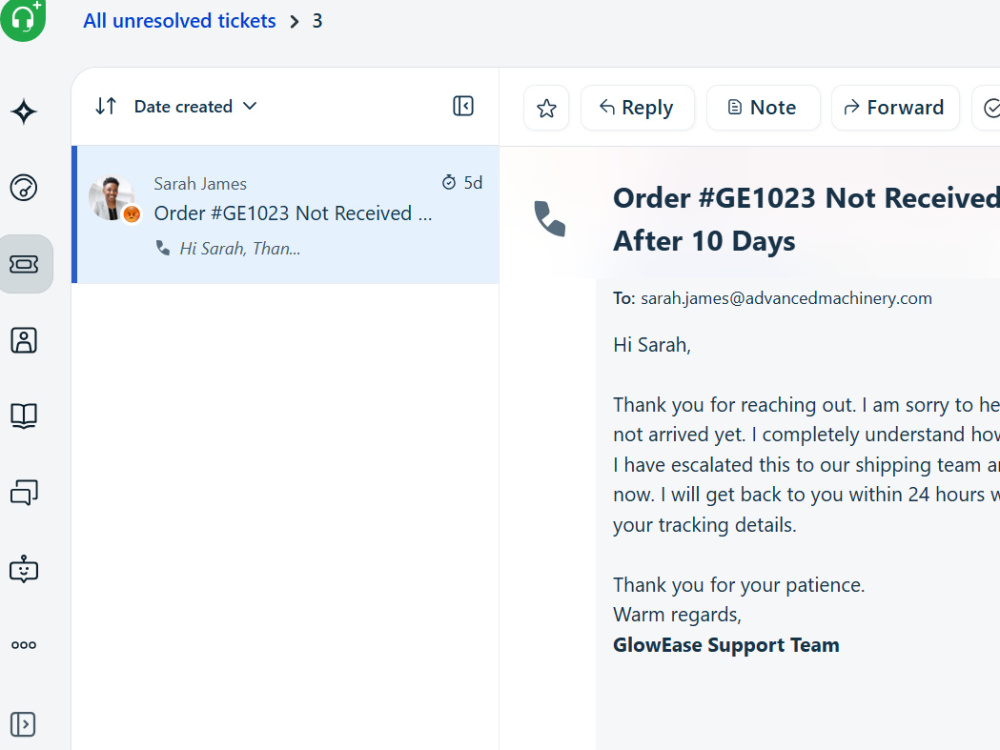Open the dashboard gauge icon in sidebar
This screenshot has height=750, width=1000.
click(24, 188)
